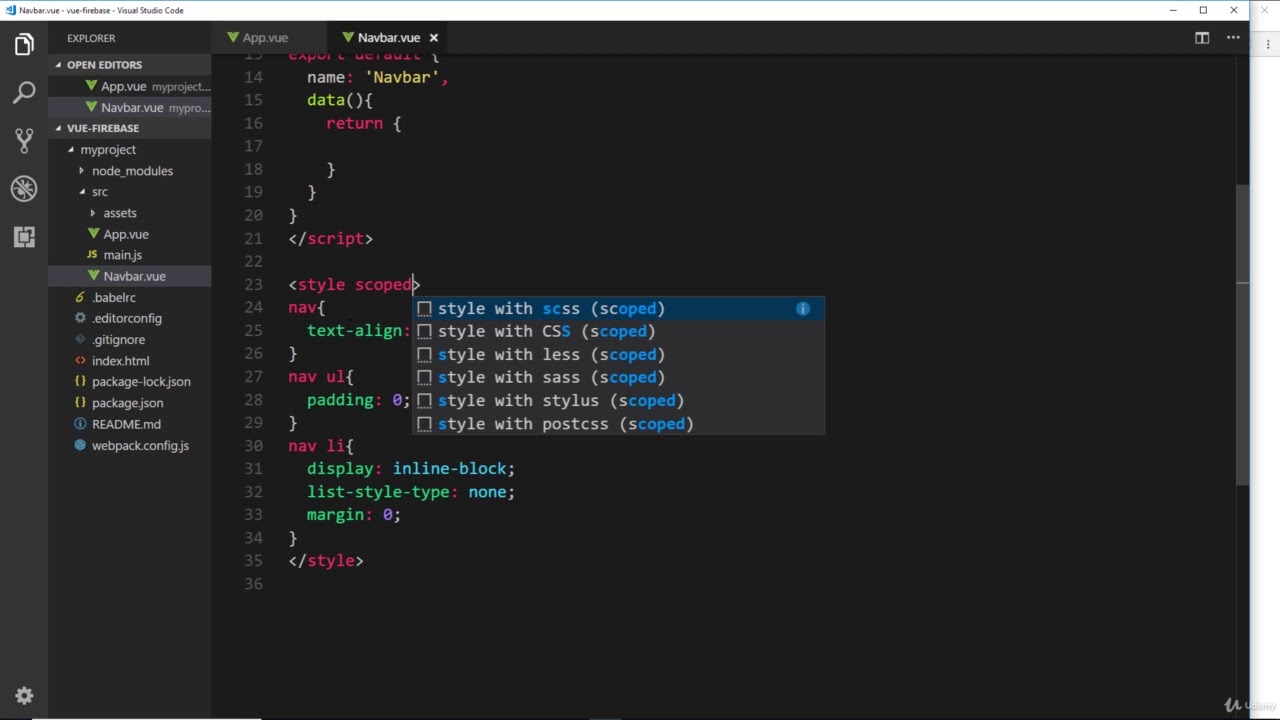Open the Manage gear menu
The image size is (1280, 720).
[x=24, y=696]
